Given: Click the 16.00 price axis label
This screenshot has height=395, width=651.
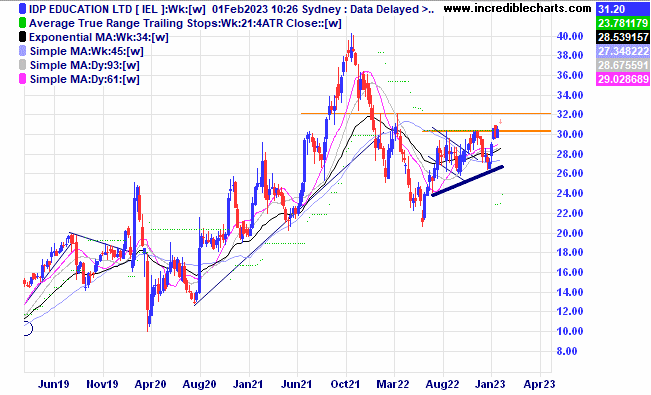Looking at the screenshot, I should pos(570,272).
